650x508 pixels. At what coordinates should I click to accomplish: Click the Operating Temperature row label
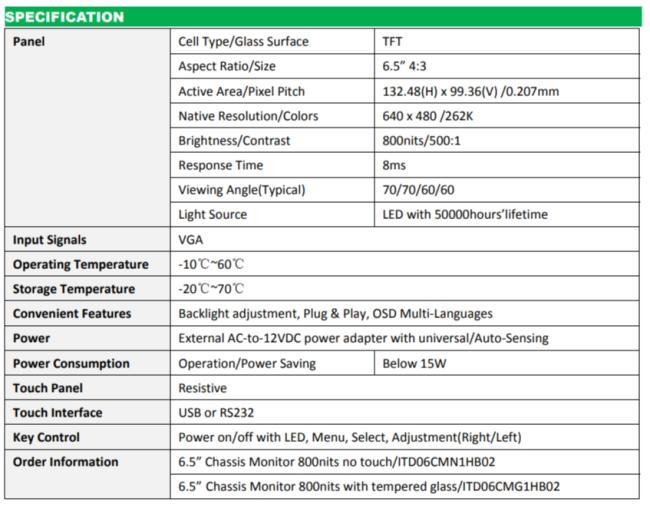pos(80,265)
